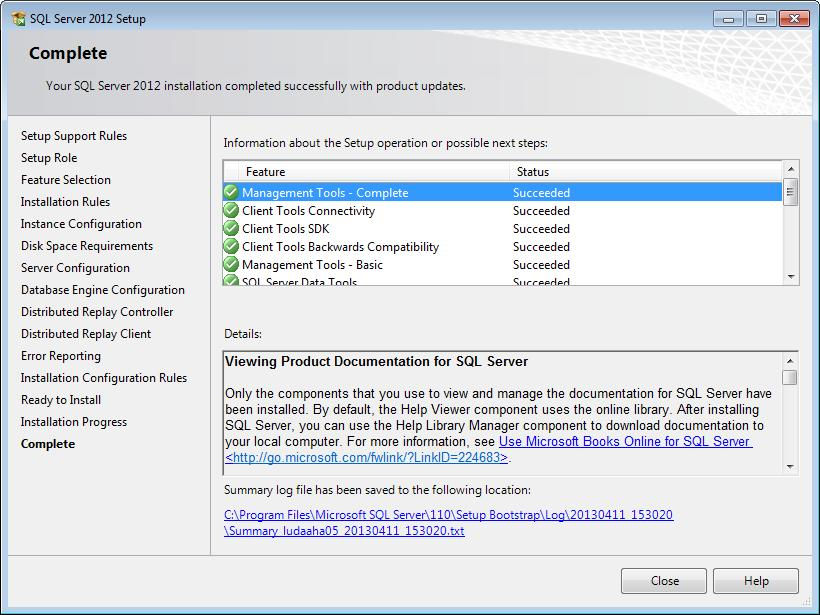Minimize the SQL Server 2012 Setup window
The width and height of the screenshot is (820, 615).
[728, 19]
